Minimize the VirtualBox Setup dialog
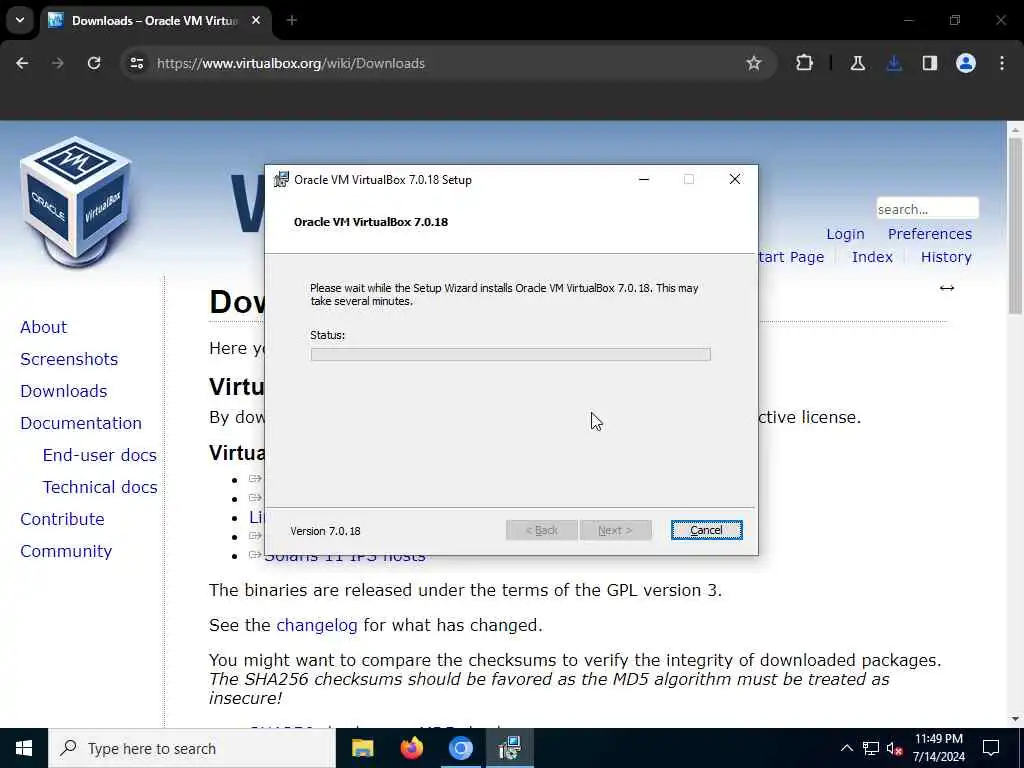The width and height of the screenshot is (1024, 768). point(644,179)
